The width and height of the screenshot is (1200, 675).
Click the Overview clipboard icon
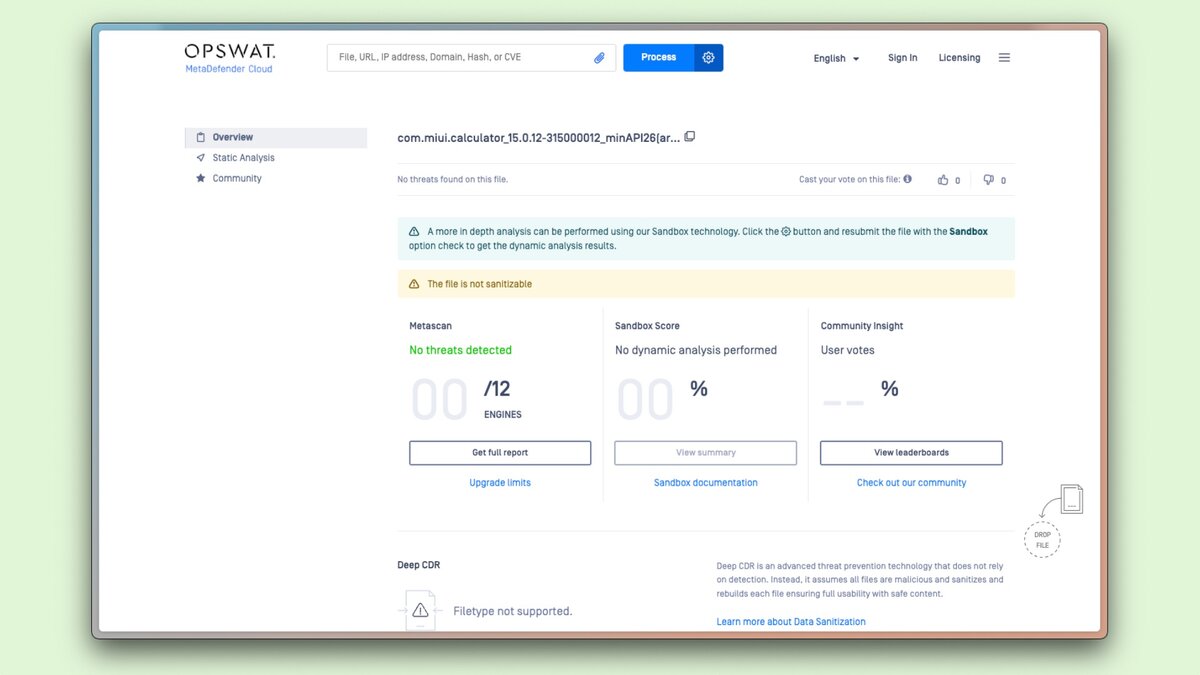pos(201,137)
